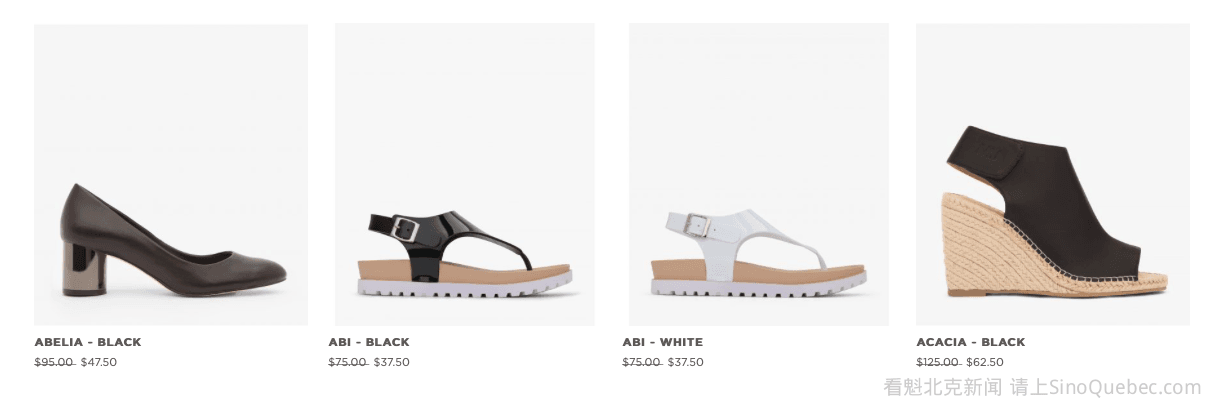Click the crossed-out $75.00 under Abi - White
The image size is (1208, 404).
coord(642,362)
